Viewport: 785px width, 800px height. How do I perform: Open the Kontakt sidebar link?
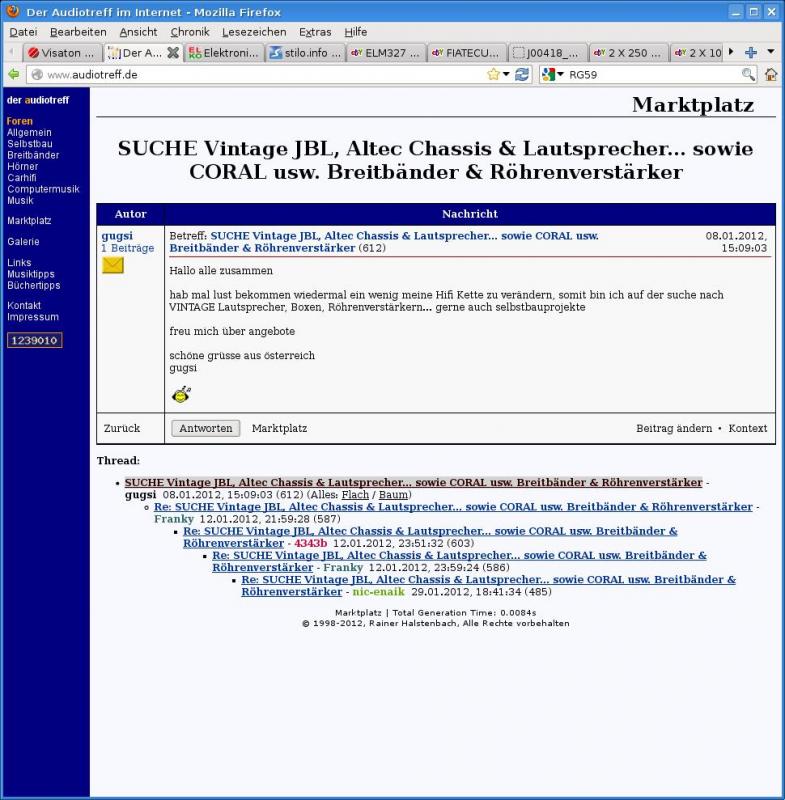(24, 305)
